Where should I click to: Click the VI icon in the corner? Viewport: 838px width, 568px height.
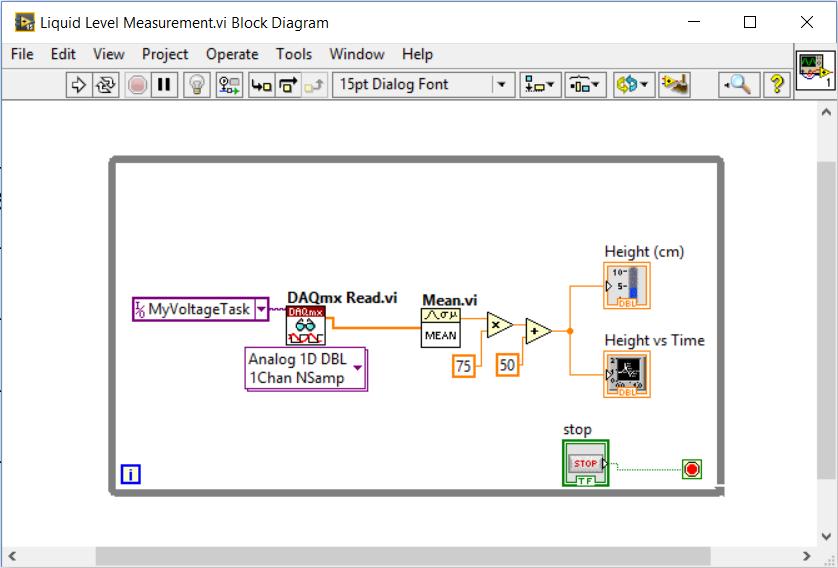click(815, 71)
